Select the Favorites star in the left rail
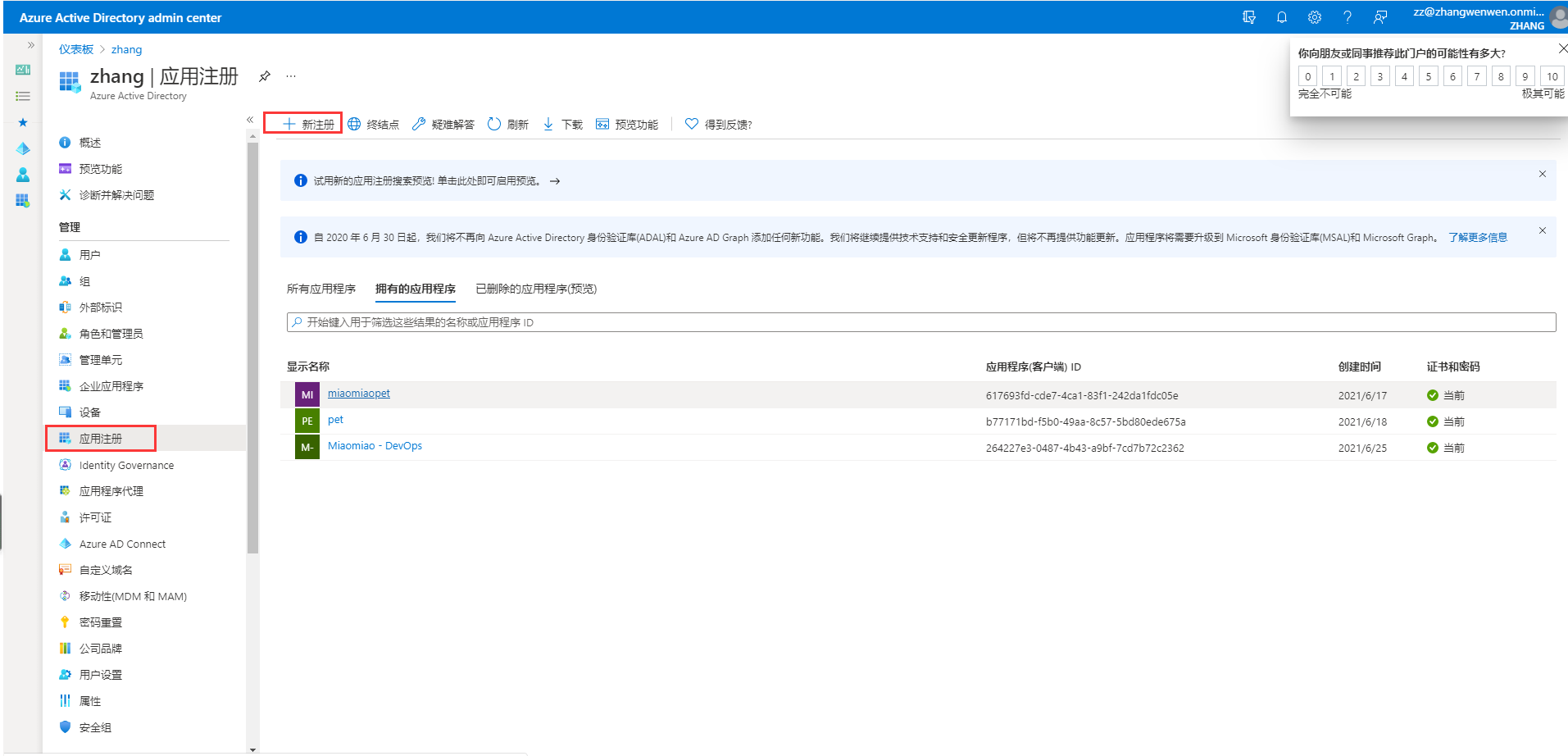This screenshot has width=1568, height=756. 22,122
